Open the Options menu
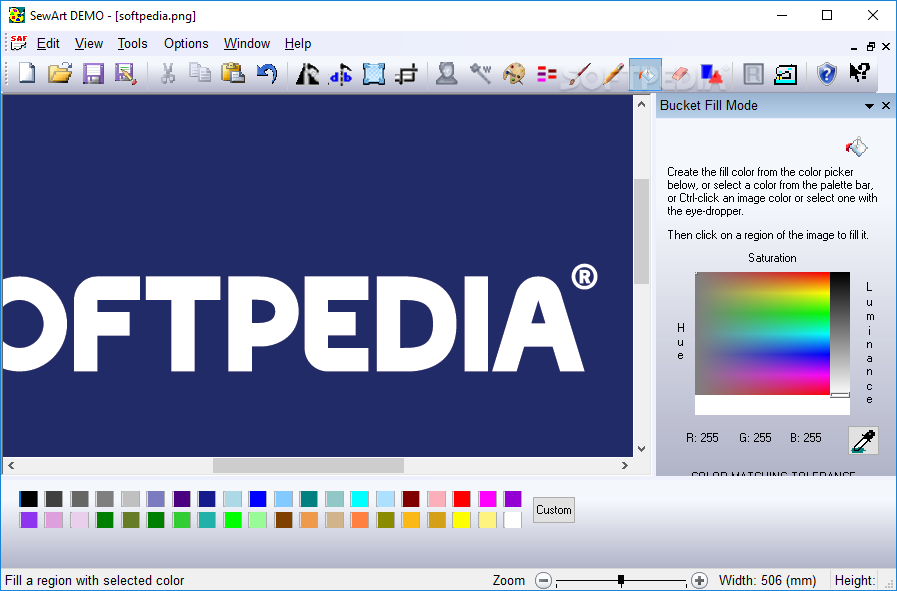Screen dimensions: 897x591 (x=186, y=43)
